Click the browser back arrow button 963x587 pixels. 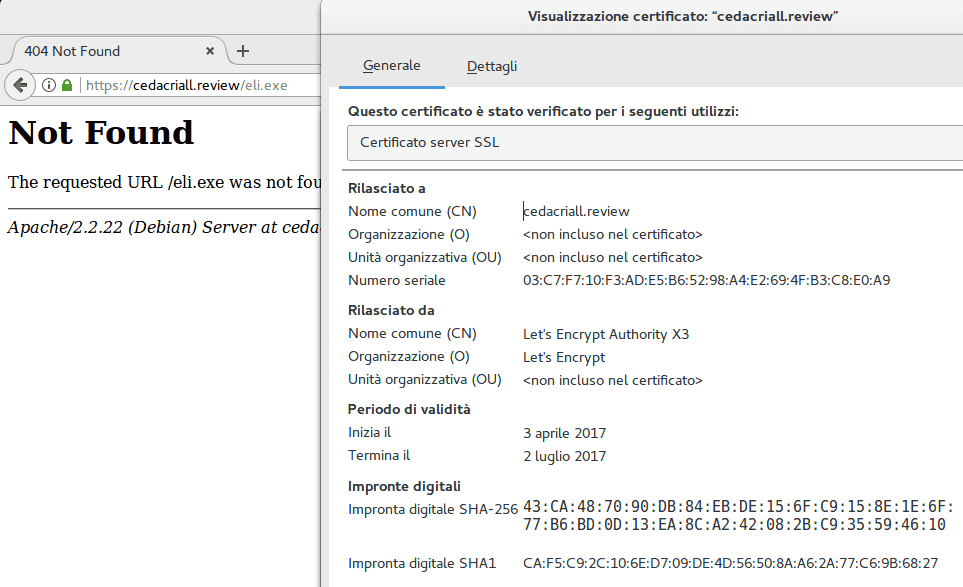[19, 85]
